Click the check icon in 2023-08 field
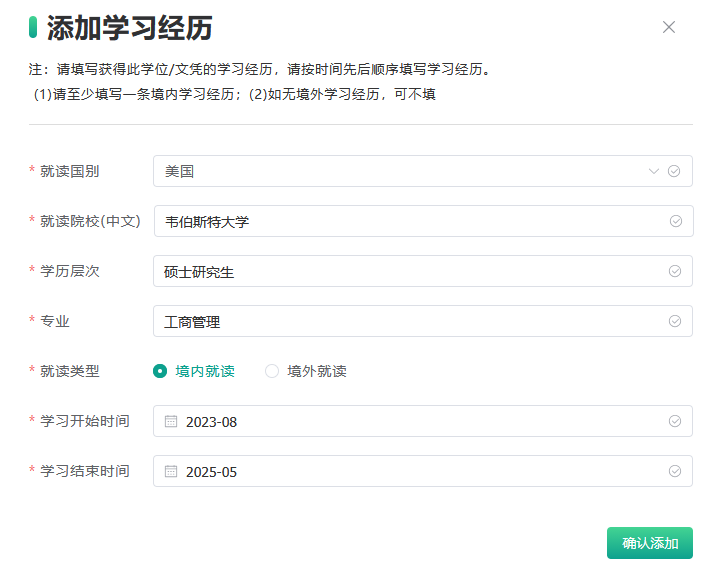The height and width of the screenshot is (569, 717). point(675,421)
